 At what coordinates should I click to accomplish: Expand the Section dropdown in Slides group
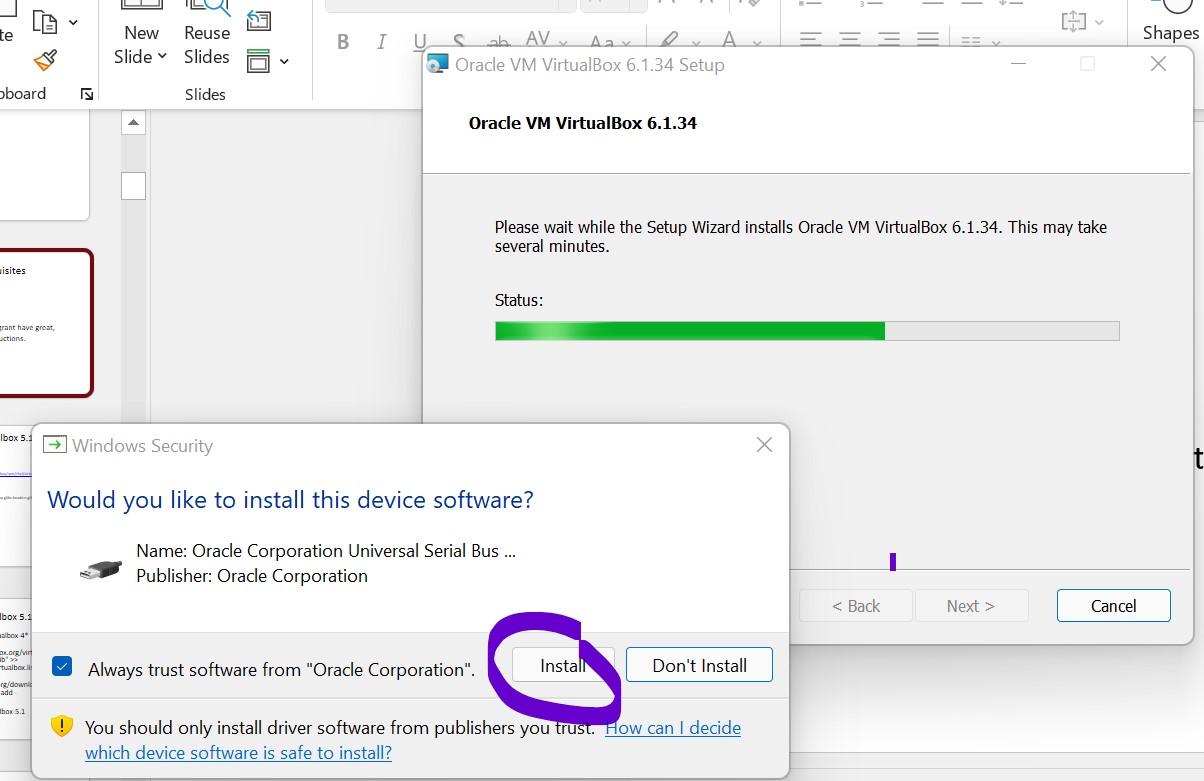(284, 62)
